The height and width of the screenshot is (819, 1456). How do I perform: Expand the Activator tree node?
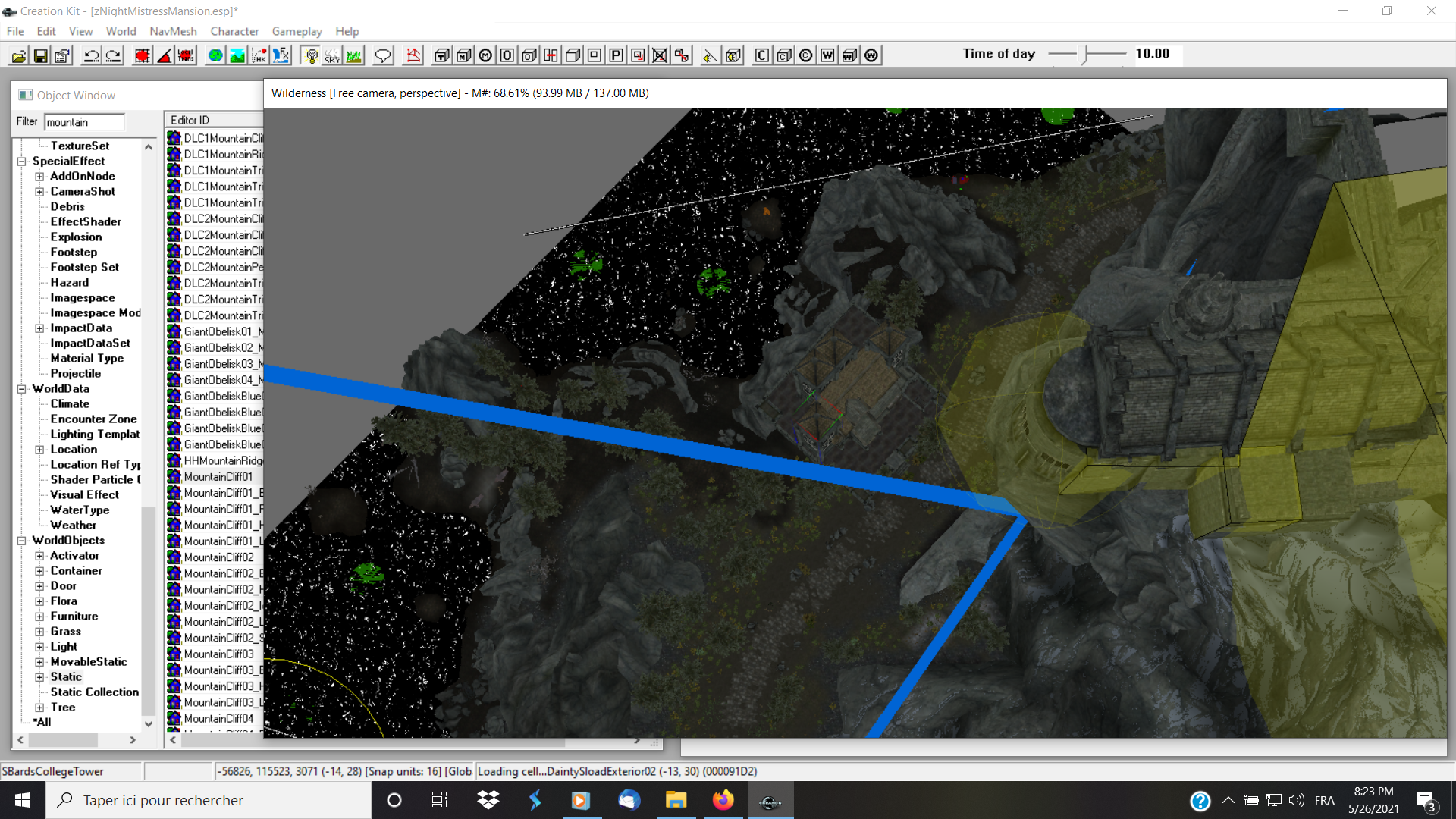coord(40,556)
